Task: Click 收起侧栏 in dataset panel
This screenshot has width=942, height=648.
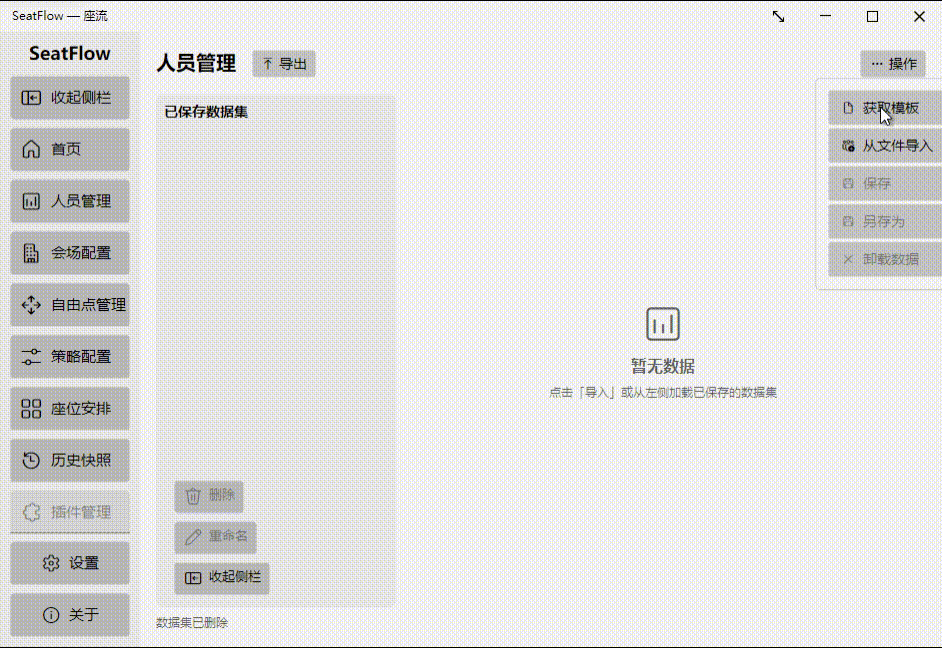Action: coord(222,578)
